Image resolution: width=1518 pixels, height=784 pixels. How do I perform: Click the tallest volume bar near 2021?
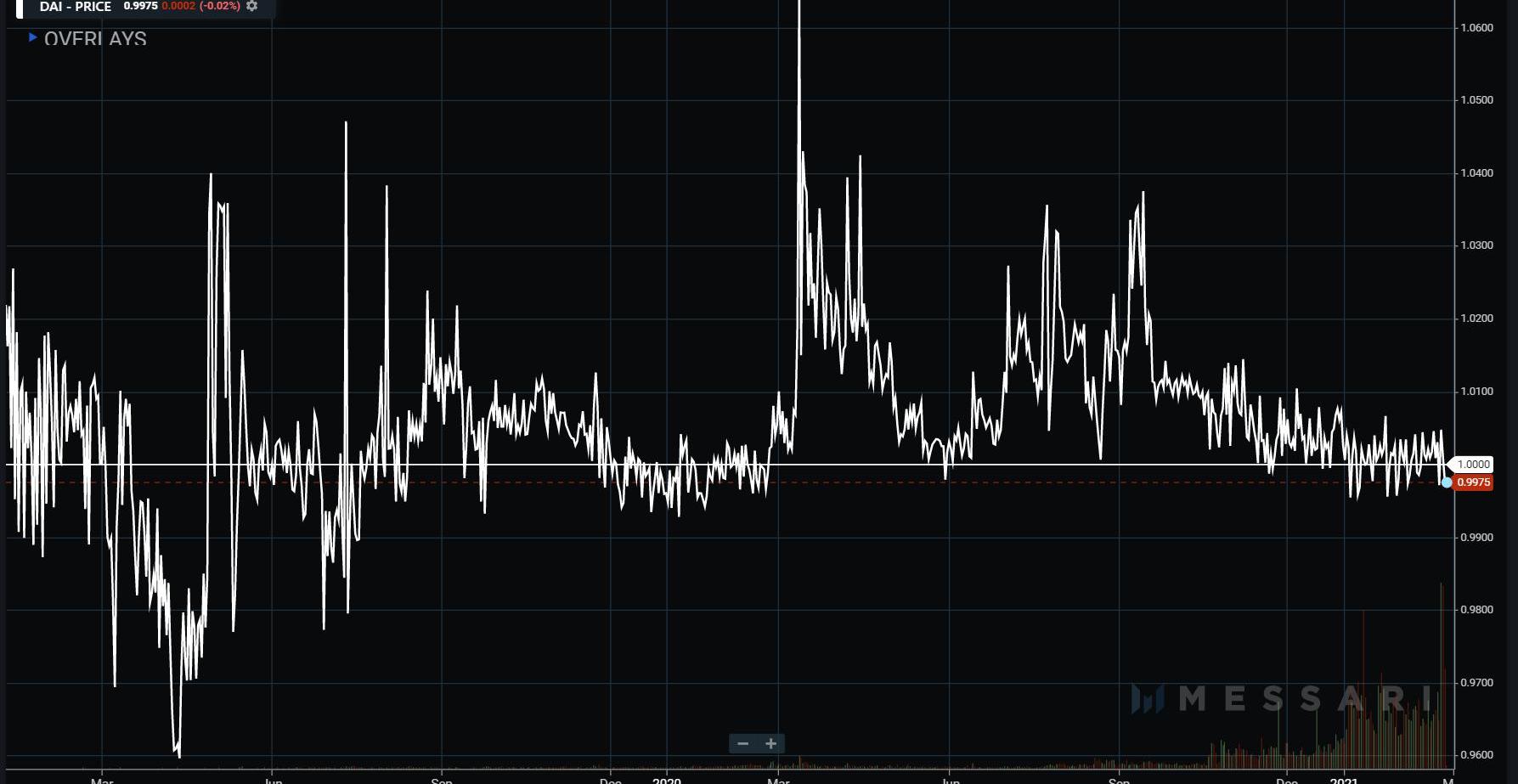[1442, 675]
